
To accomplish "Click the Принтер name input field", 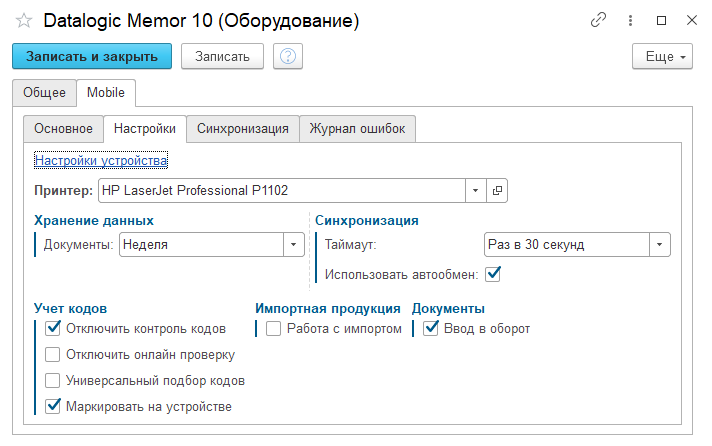I will point(281,190).
